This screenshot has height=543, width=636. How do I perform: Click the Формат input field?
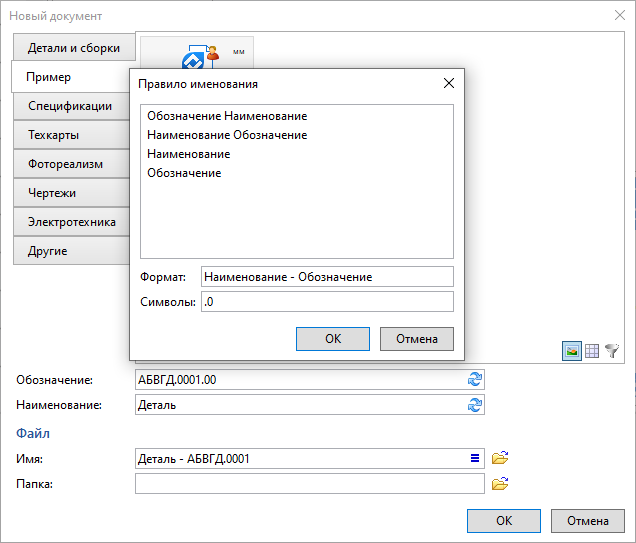[x=327, y=277]
